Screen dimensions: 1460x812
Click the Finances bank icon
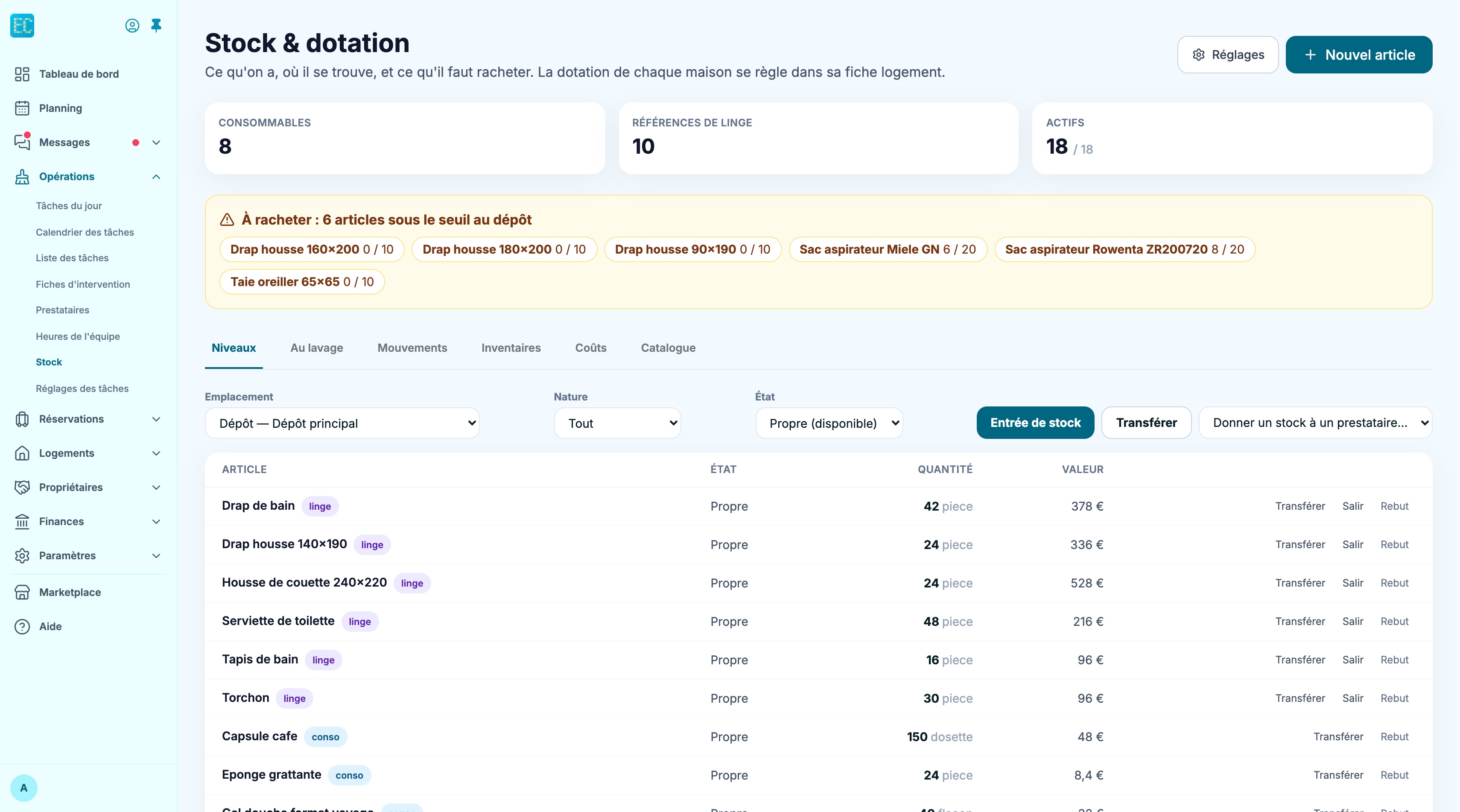[22, 521]
